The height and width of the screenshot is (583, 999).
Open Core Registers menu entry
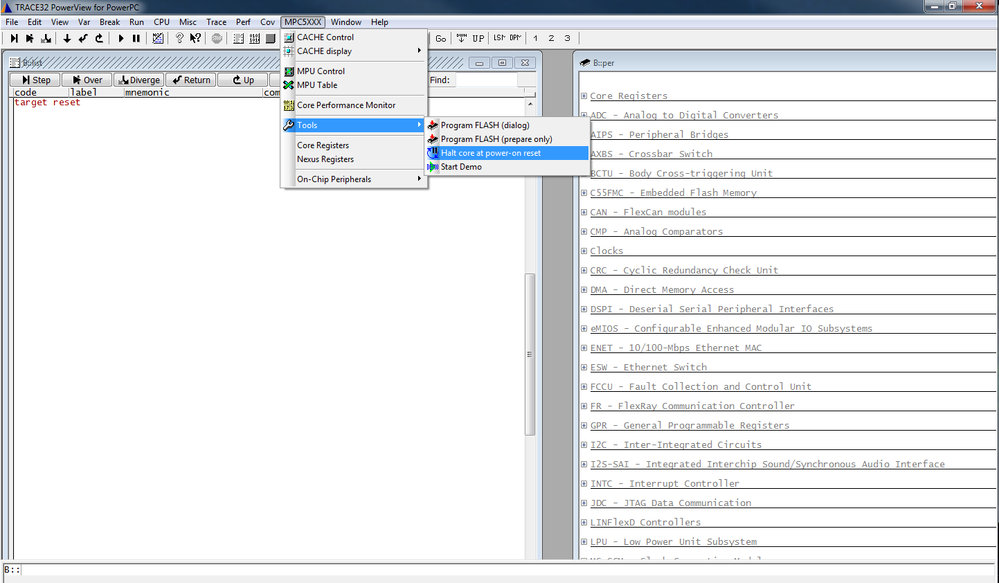pyautogui.click(x=354, y=145)
